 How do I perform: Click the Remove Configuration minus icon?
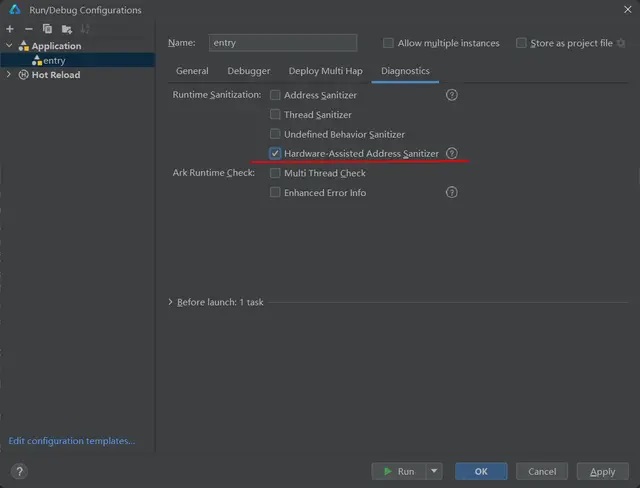point(28,29)
